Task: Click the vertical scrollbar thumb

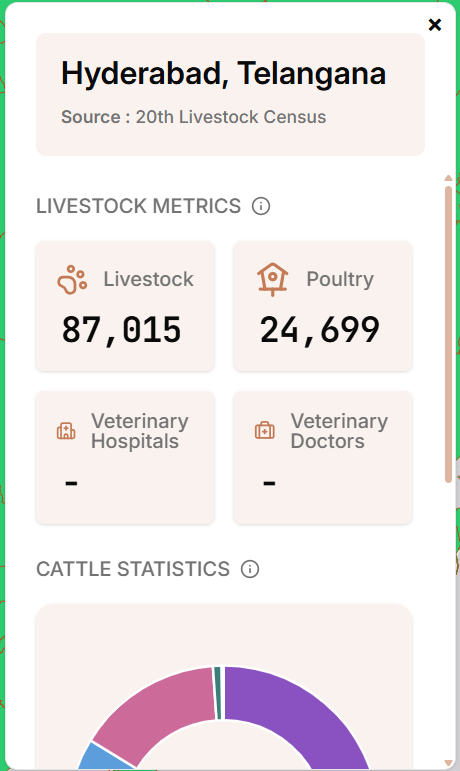Action: (448, 334)
